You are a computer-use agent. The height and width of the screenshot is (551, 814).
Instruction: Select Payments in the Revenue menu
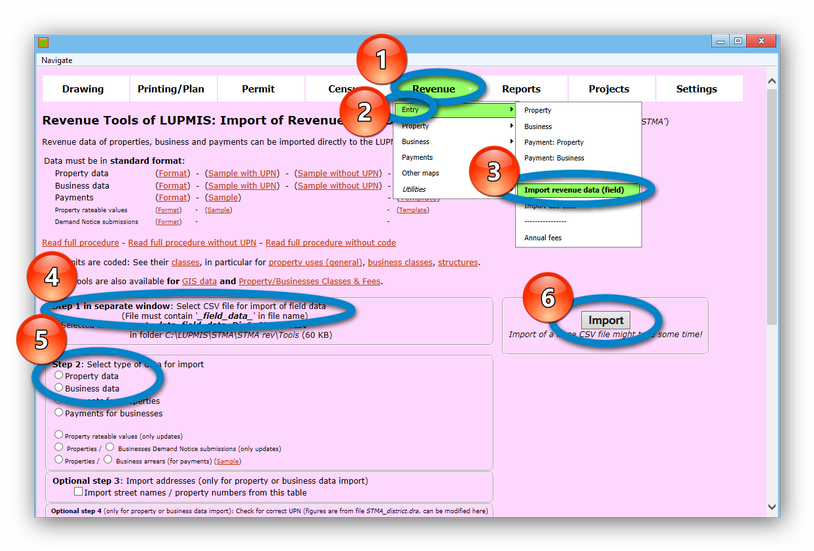(417, 157)
